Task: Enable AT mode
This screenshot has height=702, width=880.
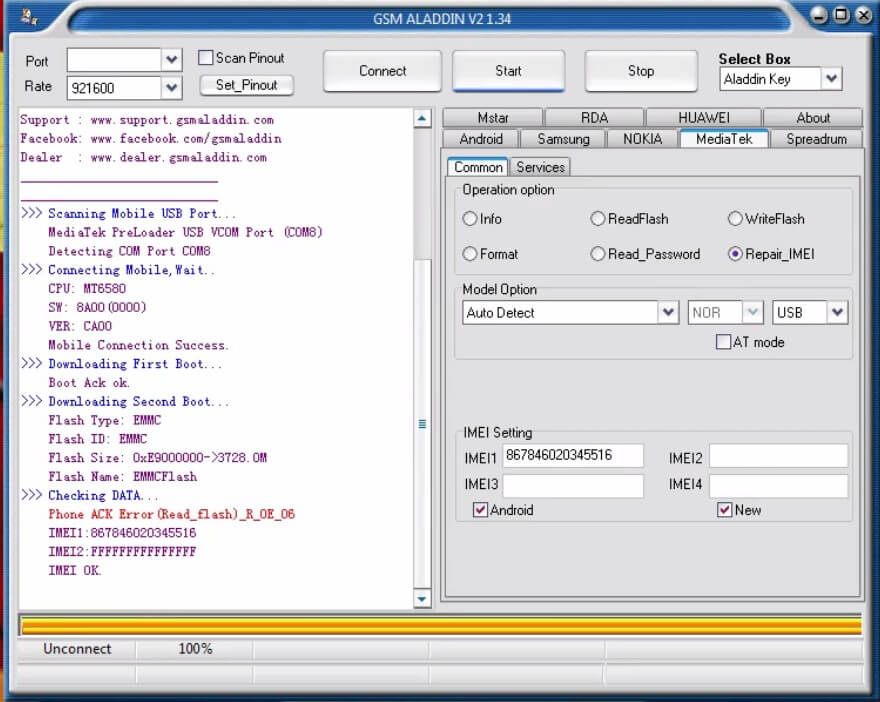Action: pyautogui.click(x=722, y=342)
